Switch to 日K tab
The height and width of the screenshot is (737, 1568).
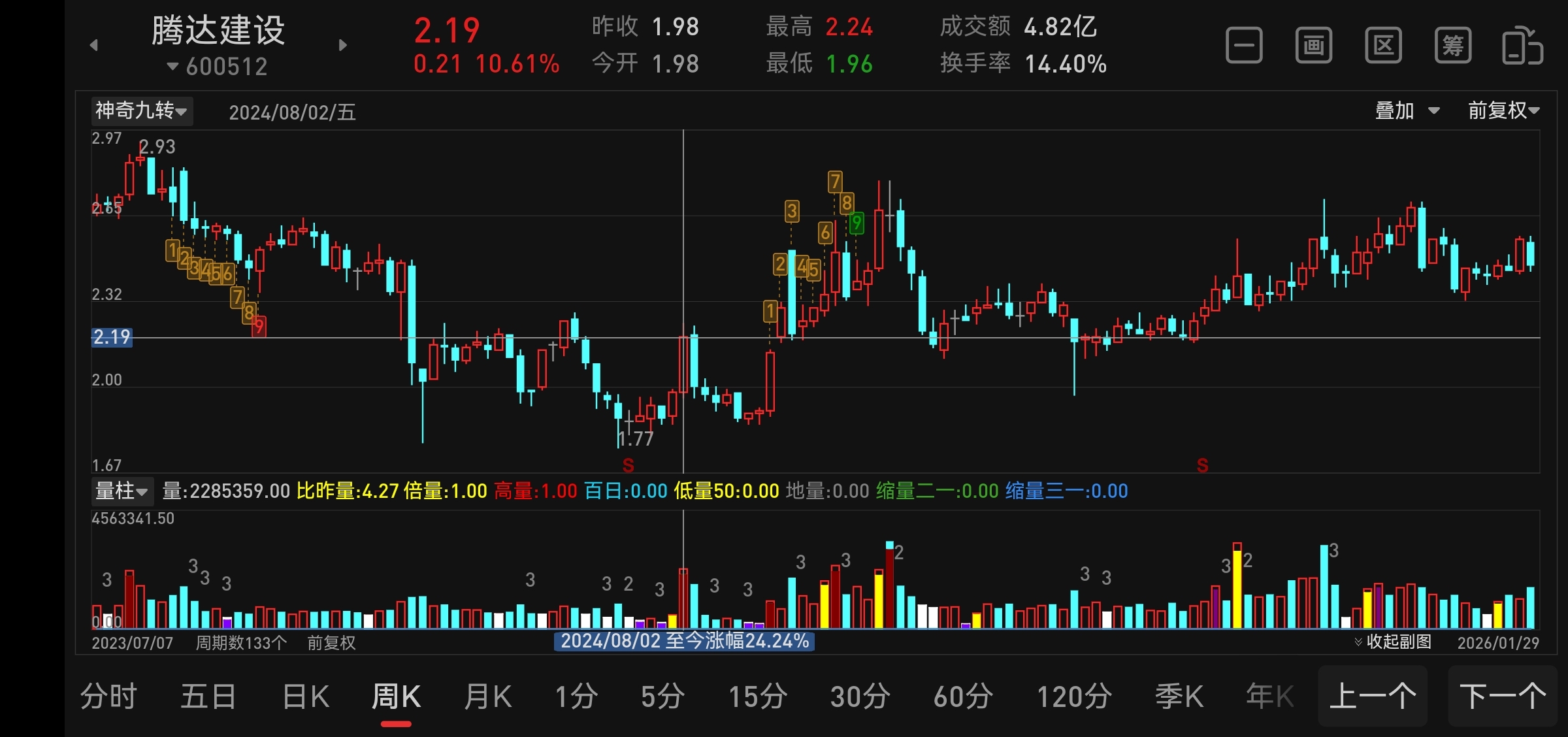click(x=306, y=696)
